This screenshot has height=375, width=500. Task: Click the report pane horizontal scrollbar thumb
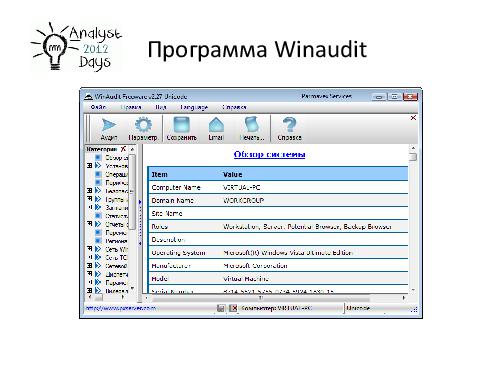pos(261,297)
